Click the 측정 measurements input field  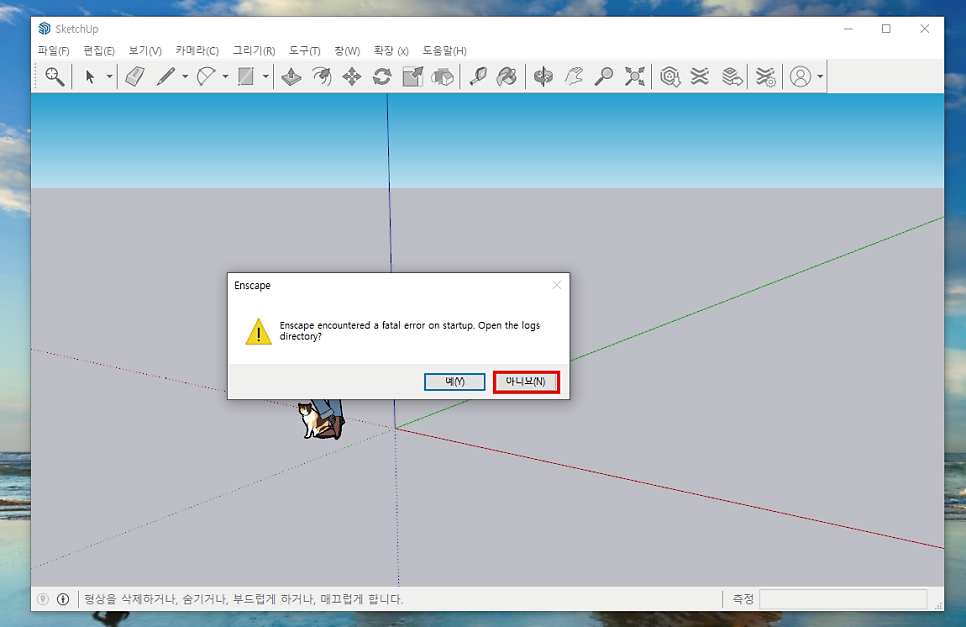point(843,599)
